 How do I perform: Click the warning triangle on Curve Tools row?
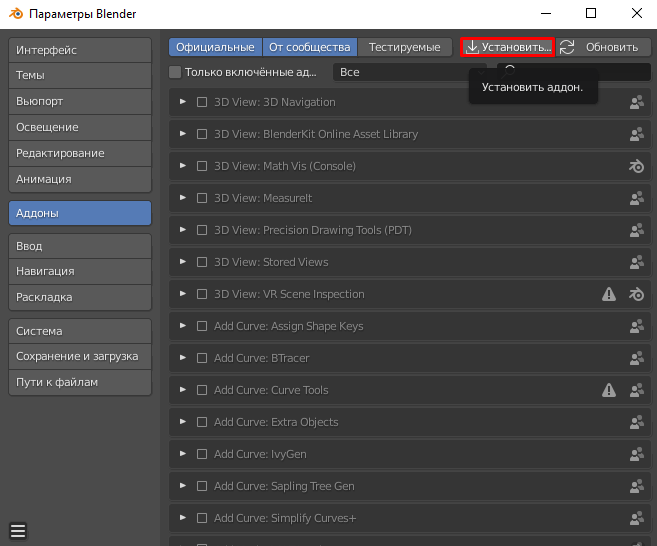coord(609,390)
